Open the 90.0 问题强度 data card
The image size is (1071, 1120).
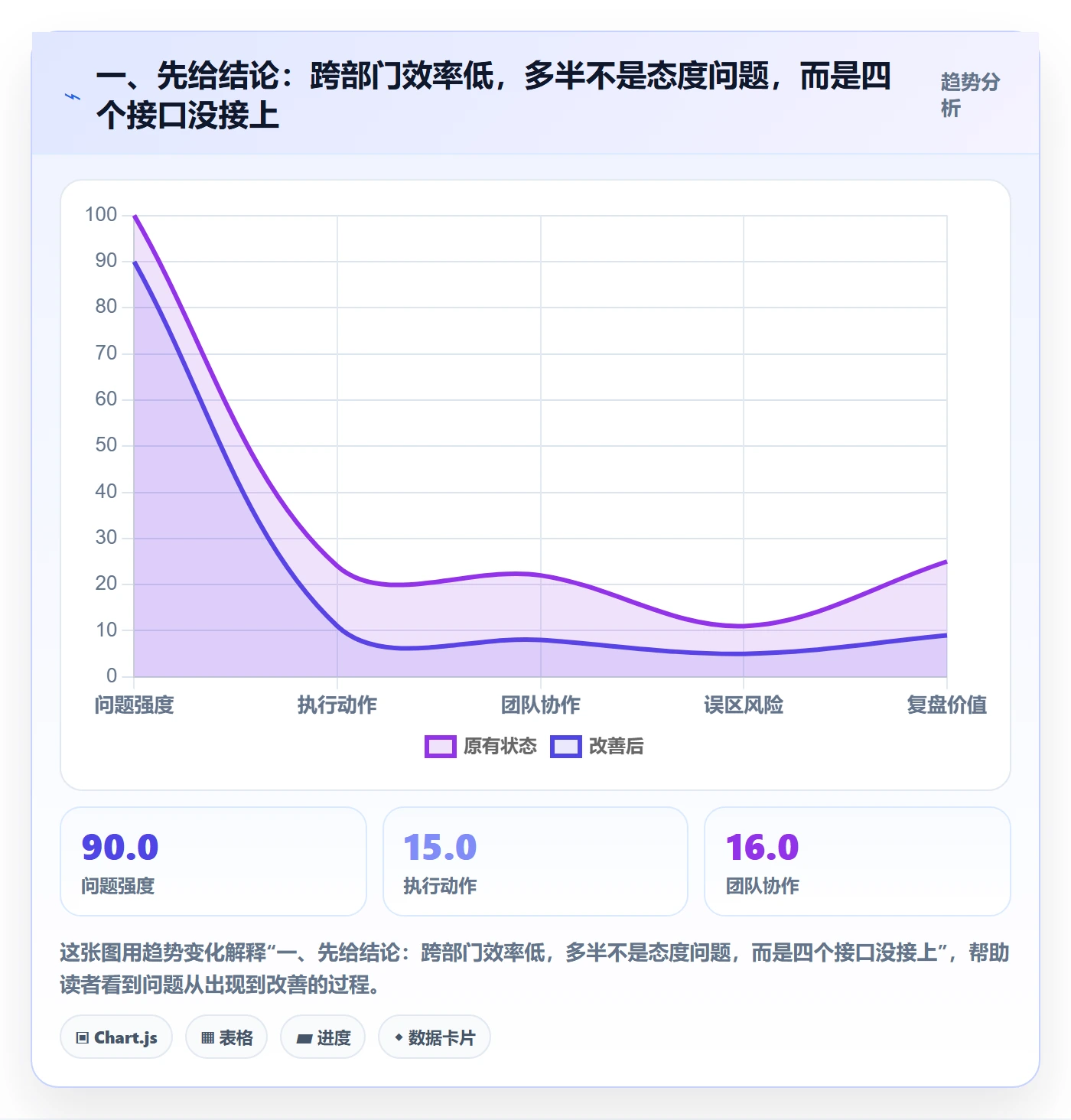tap(213, 861)
